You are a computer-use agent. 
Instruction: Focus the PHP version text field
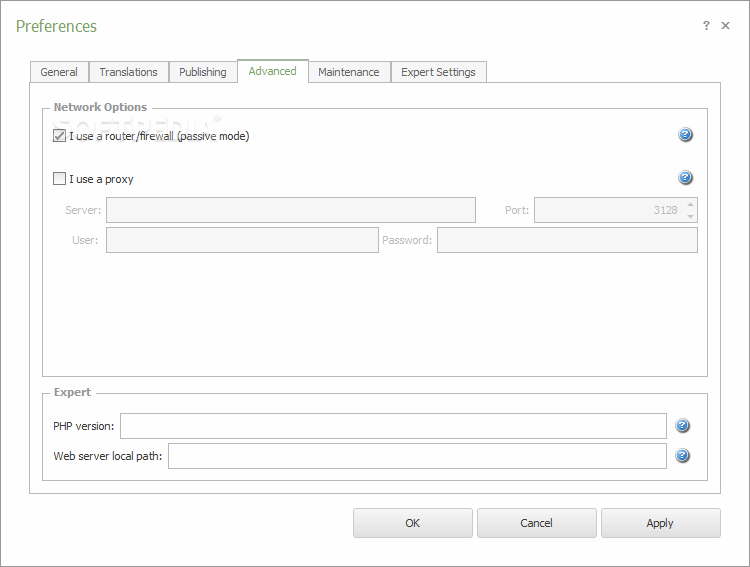point(392,426)
